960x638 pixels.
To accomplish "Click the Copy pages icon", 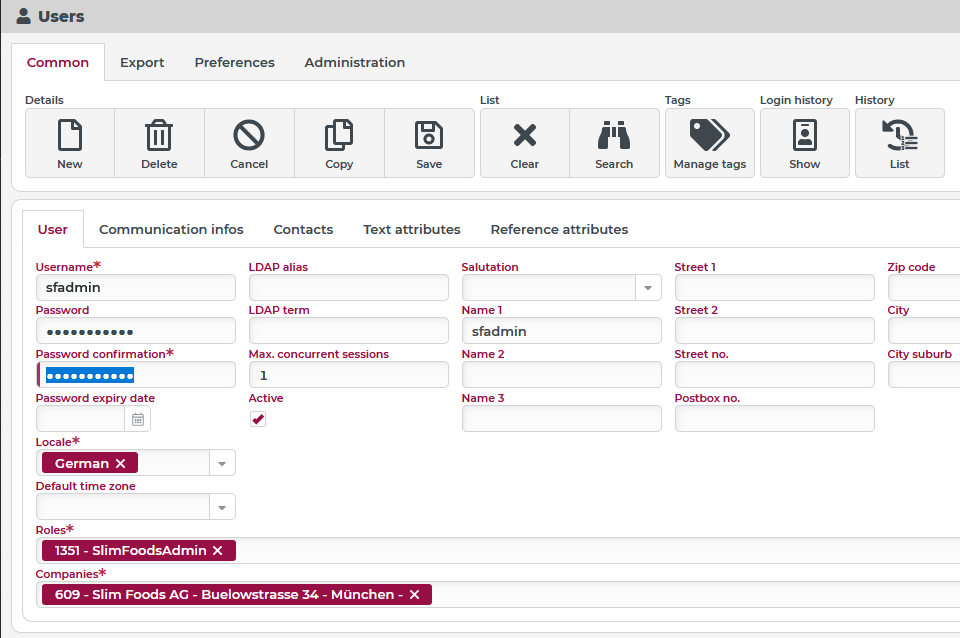I will tap(339, 135).
